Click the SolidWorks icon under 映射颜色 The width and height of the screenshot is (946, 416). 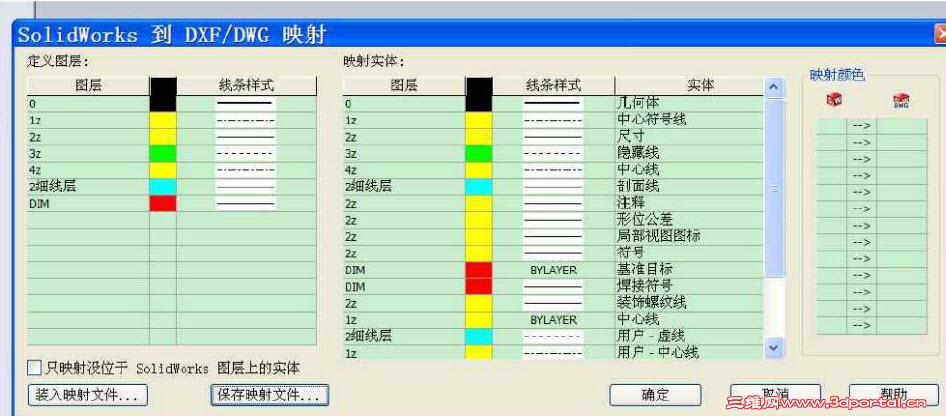834,99
